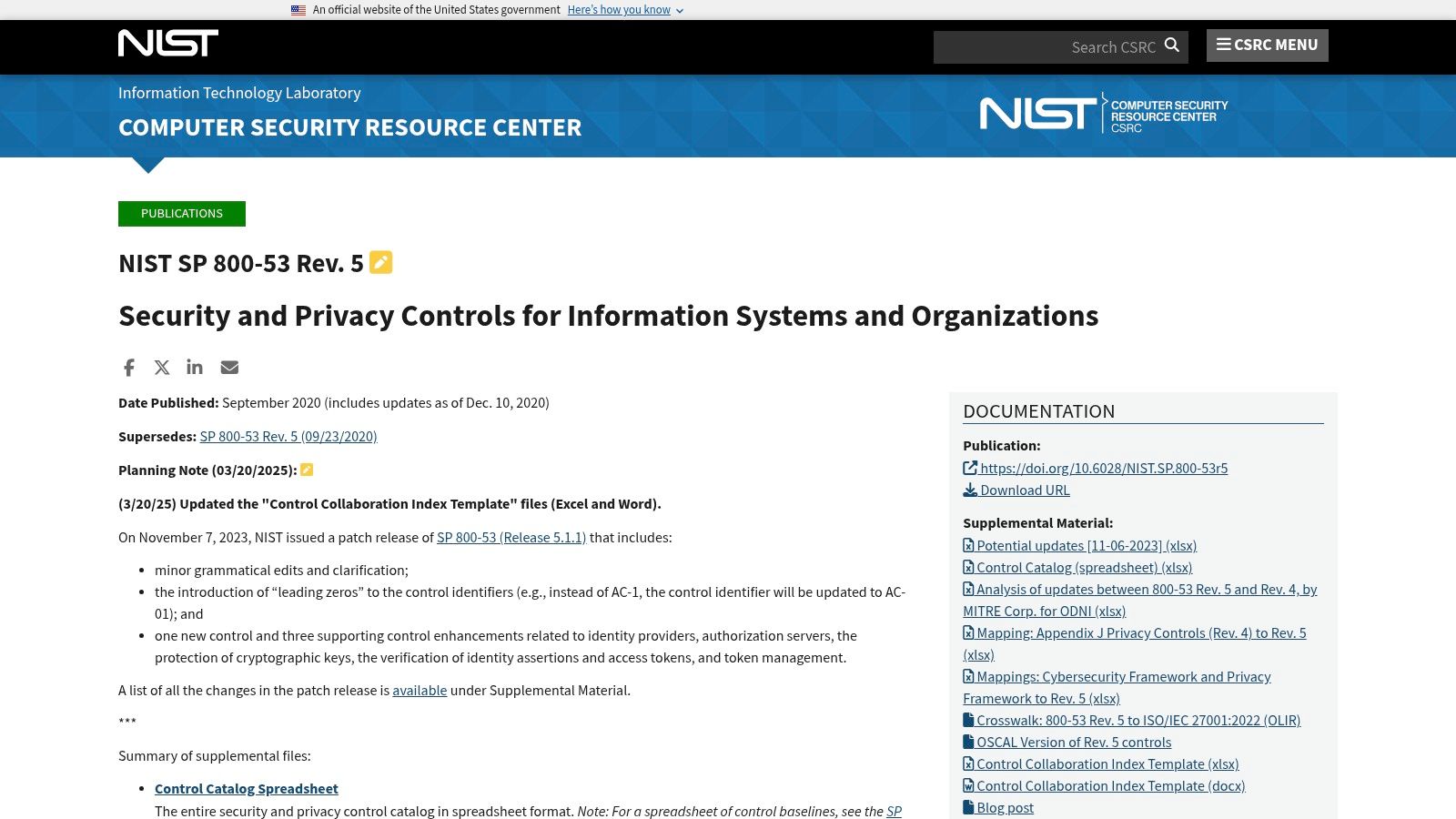
Task: Click file icon beside Crosswalk ISO/IEC 27001 link
Action: (x=968, y=720)
